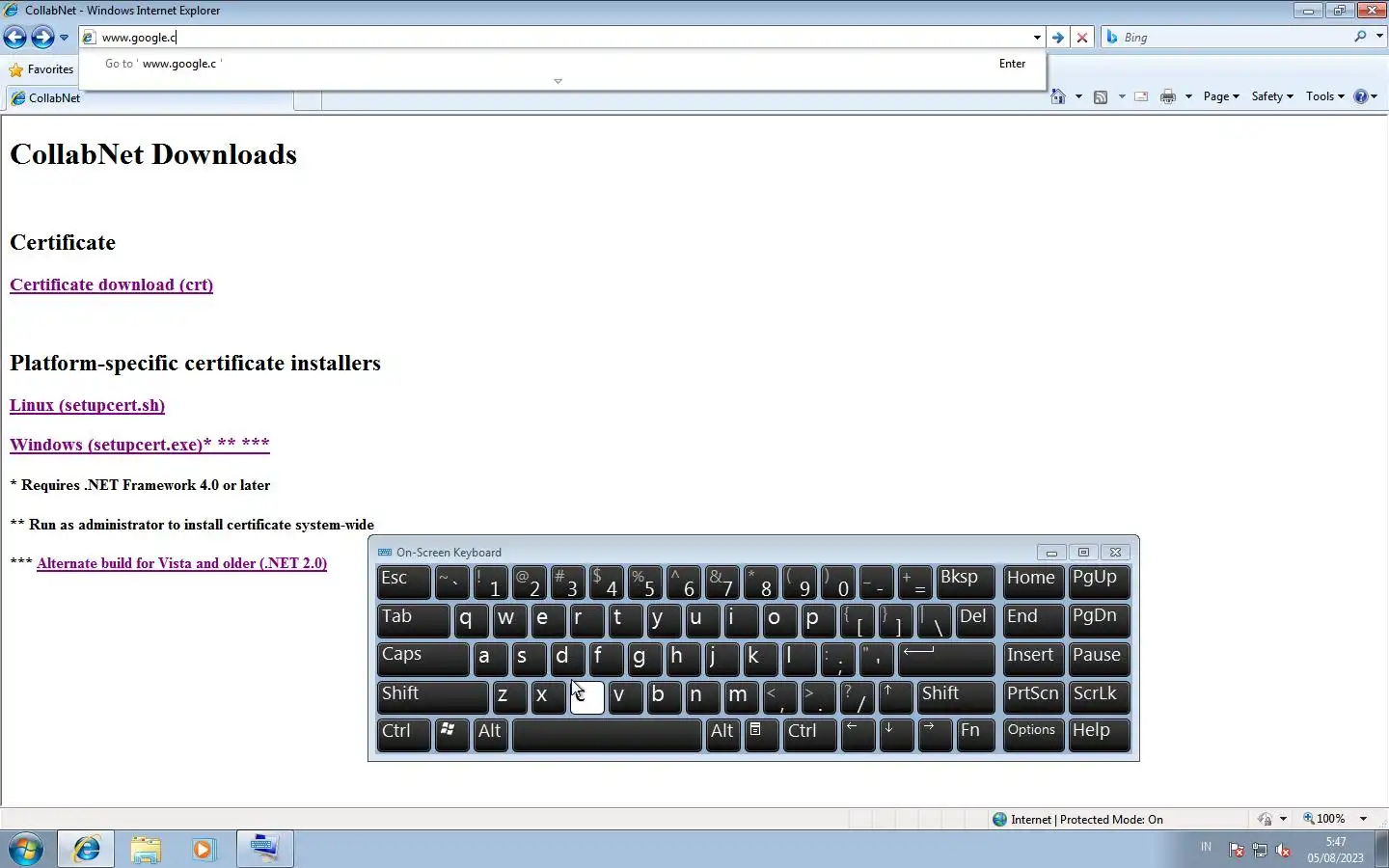The height and width of the screenshot is (868, 1389).
Task: Open the Tools menu
Action: tap(1325, 96)
